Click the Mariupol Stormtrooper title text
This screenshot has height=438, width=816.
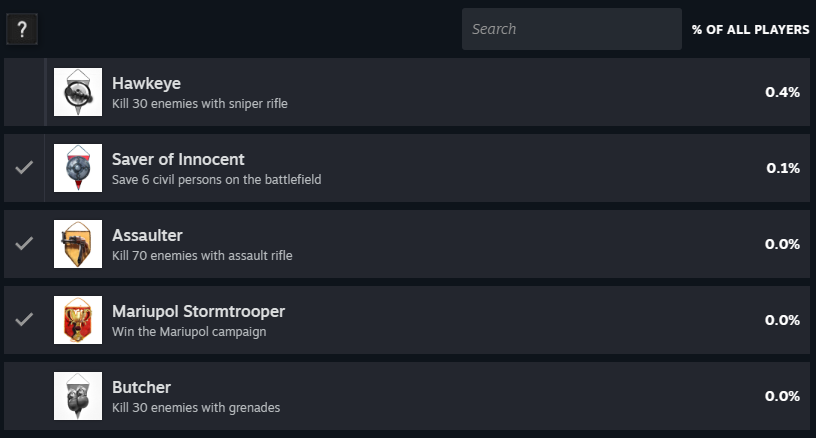click(x=198, y=311)
